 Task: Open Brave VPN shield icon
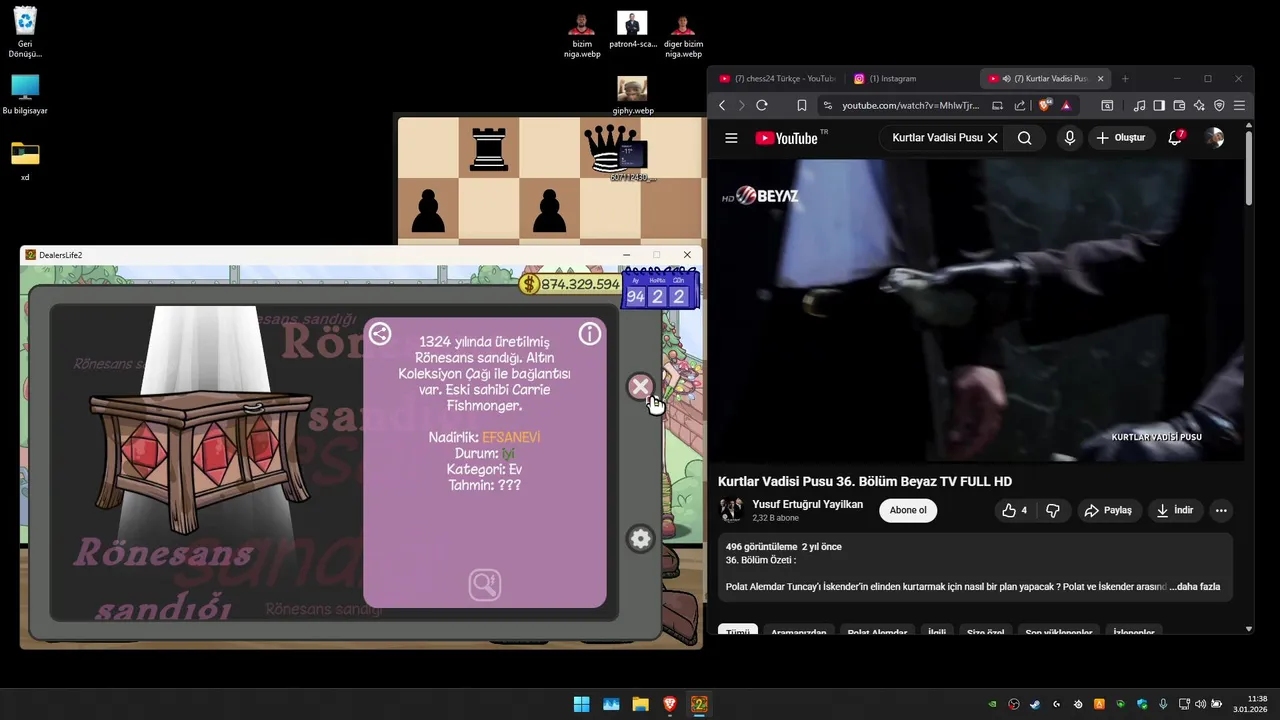point(1219,105)
